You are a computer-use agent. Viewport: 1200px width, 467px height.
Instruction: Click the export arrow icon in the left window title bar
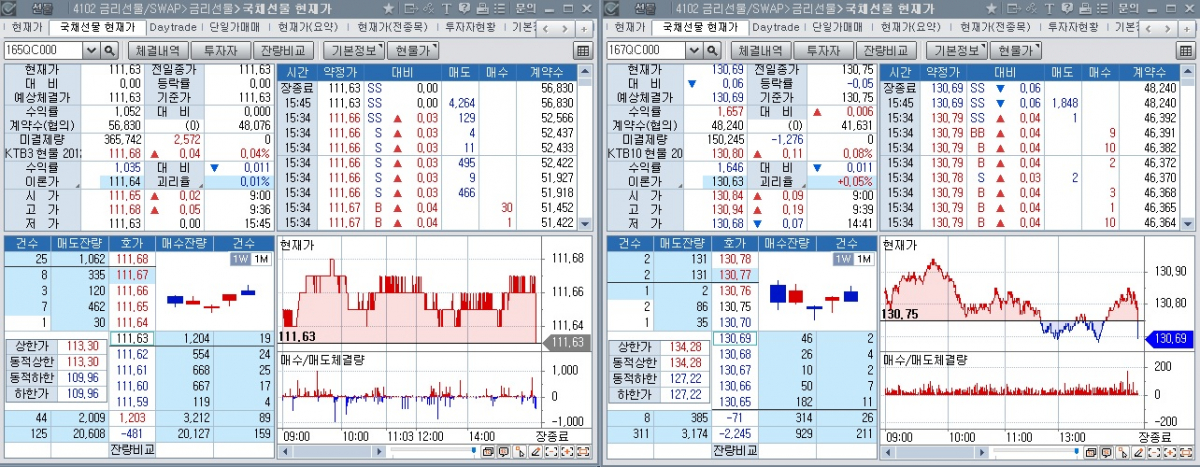click(411, 8)
